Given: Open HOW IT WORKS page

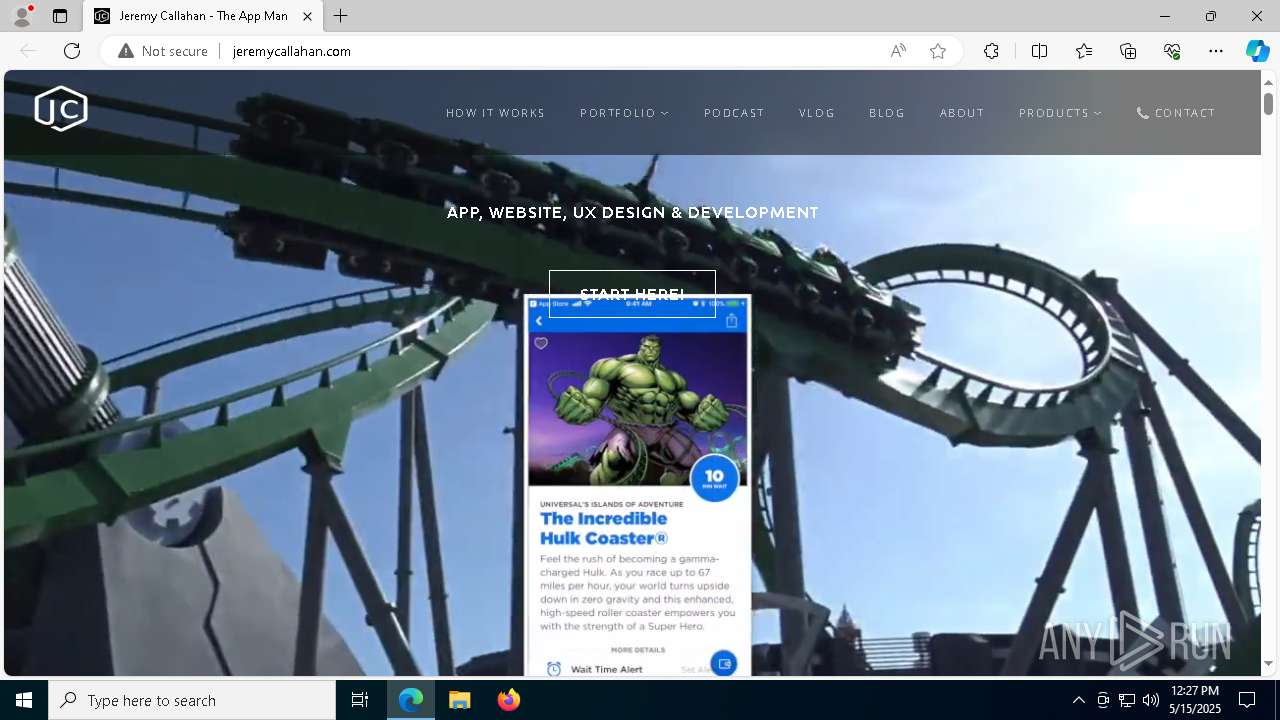Looking at the screenshot, I should point(496,113).
